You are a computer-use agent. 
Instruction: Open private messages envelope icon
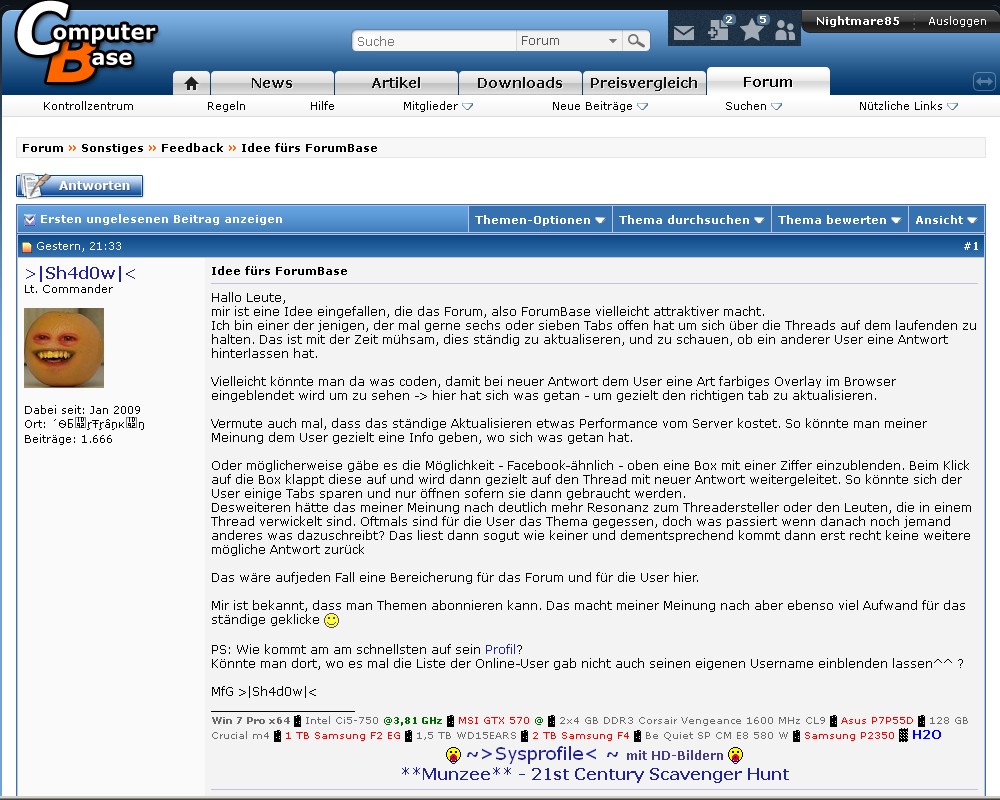coord(684,32)
